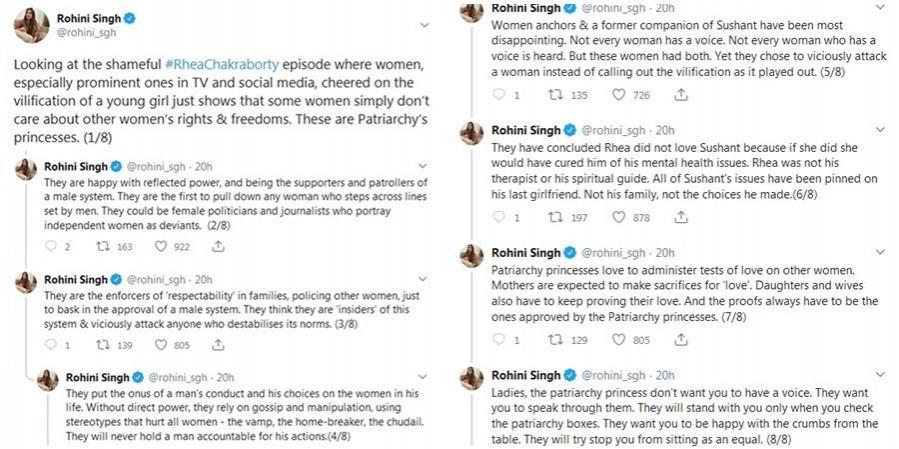899x449 pixels.
Task: Like the tweet with 878 likes
Action: point(618,216)
